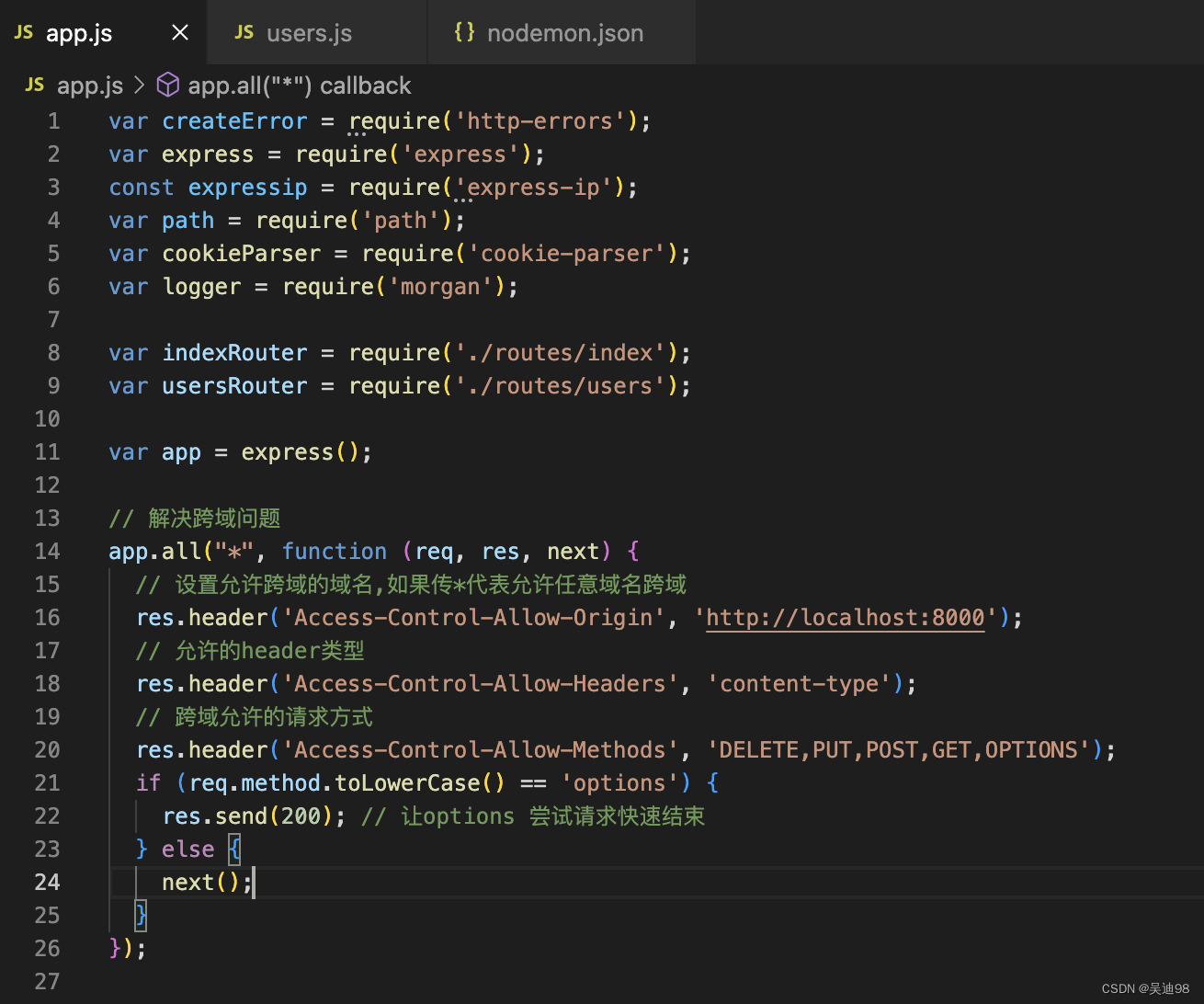The width and height of the screenshot is (1204, 1004).
Task: Click the JS icon on users.js tab
Action: tap(244, 33)
